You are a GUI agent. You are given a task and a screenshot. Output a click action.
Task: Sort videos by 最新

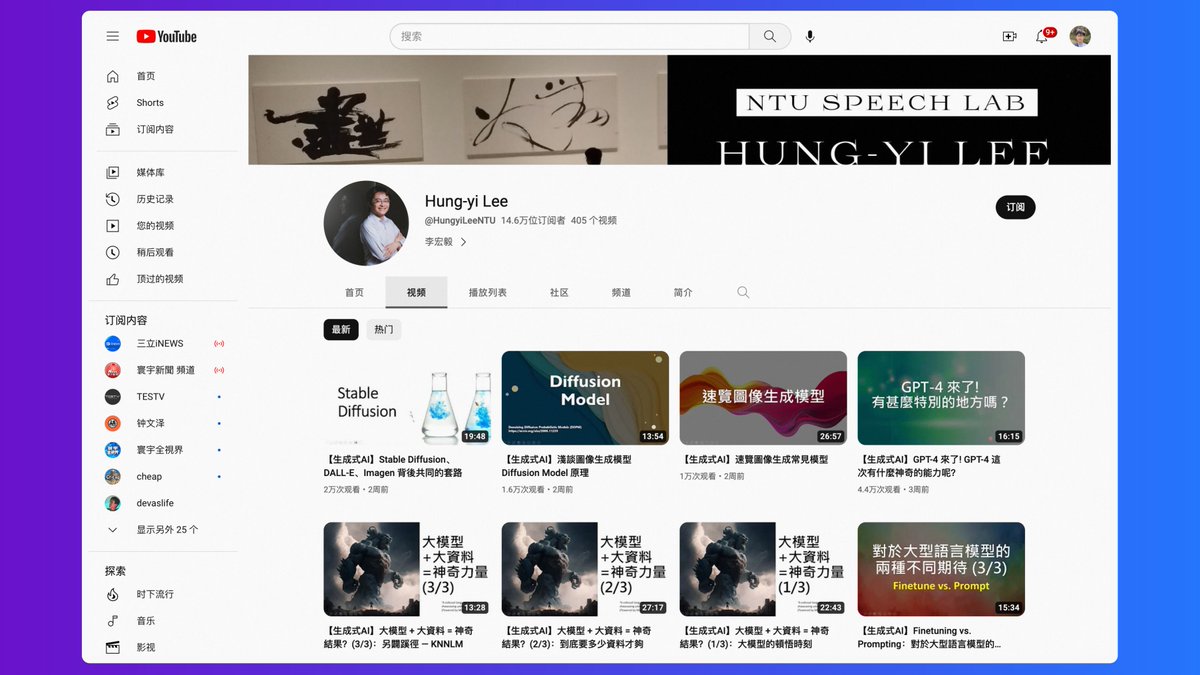(x=341, y=329)
